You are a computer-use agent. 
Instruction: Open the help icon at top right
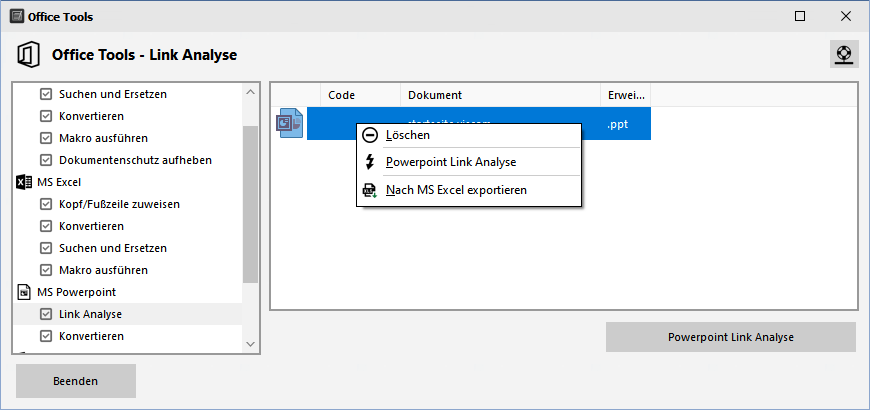pos(844,54)
